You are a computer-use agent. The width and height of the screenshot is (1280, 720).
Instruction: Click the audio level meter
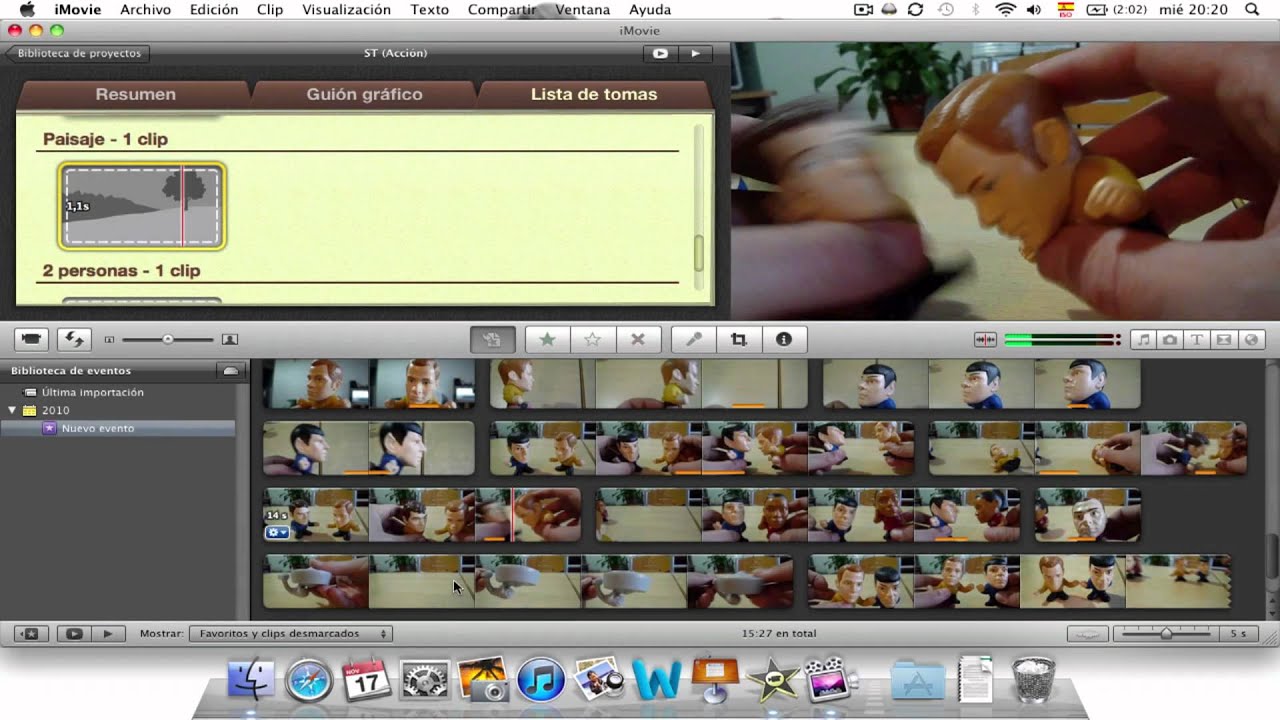click(1062, 340)
